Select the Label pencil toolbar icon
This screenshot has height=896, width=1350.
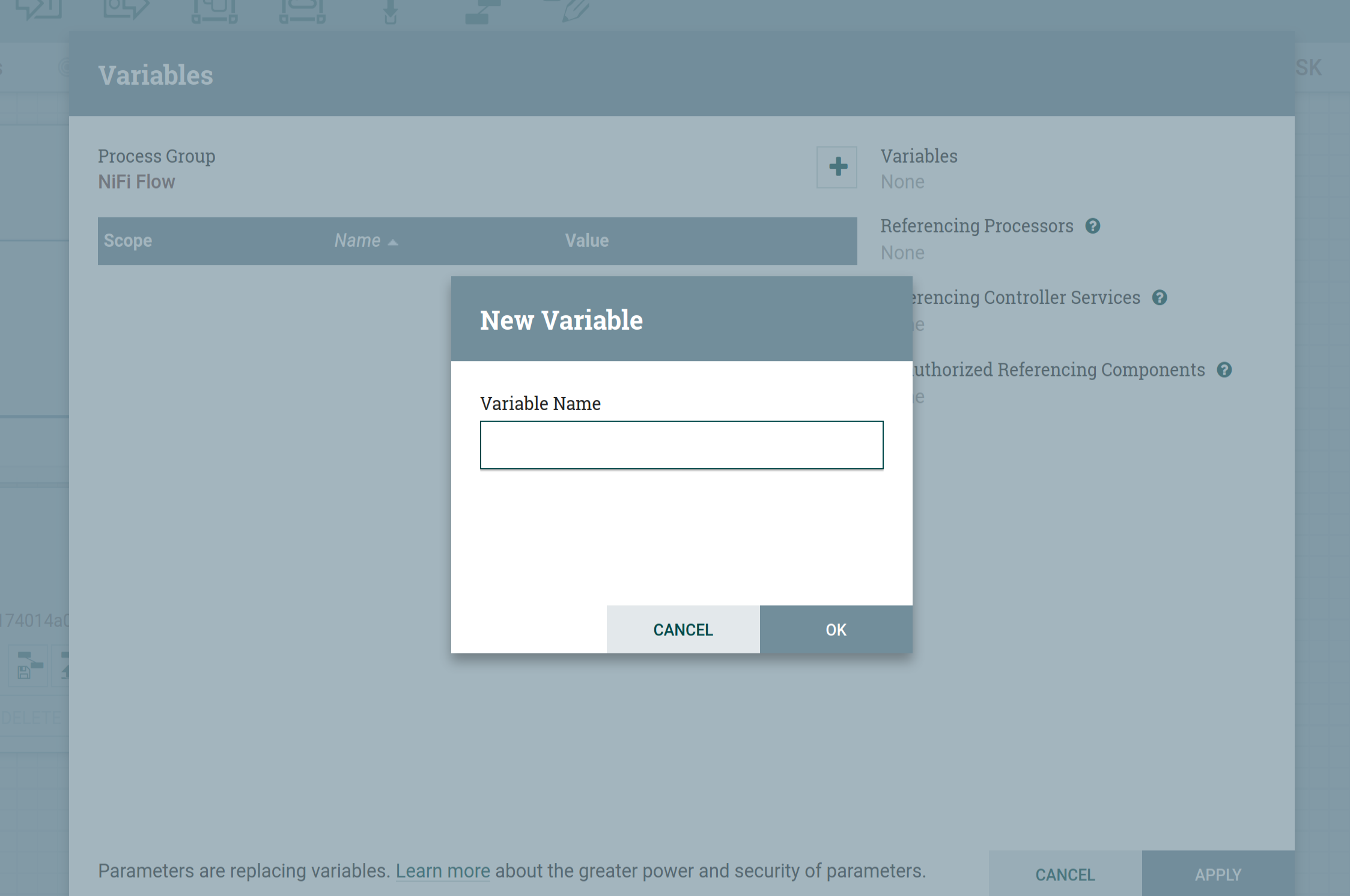tap(574, 10)
